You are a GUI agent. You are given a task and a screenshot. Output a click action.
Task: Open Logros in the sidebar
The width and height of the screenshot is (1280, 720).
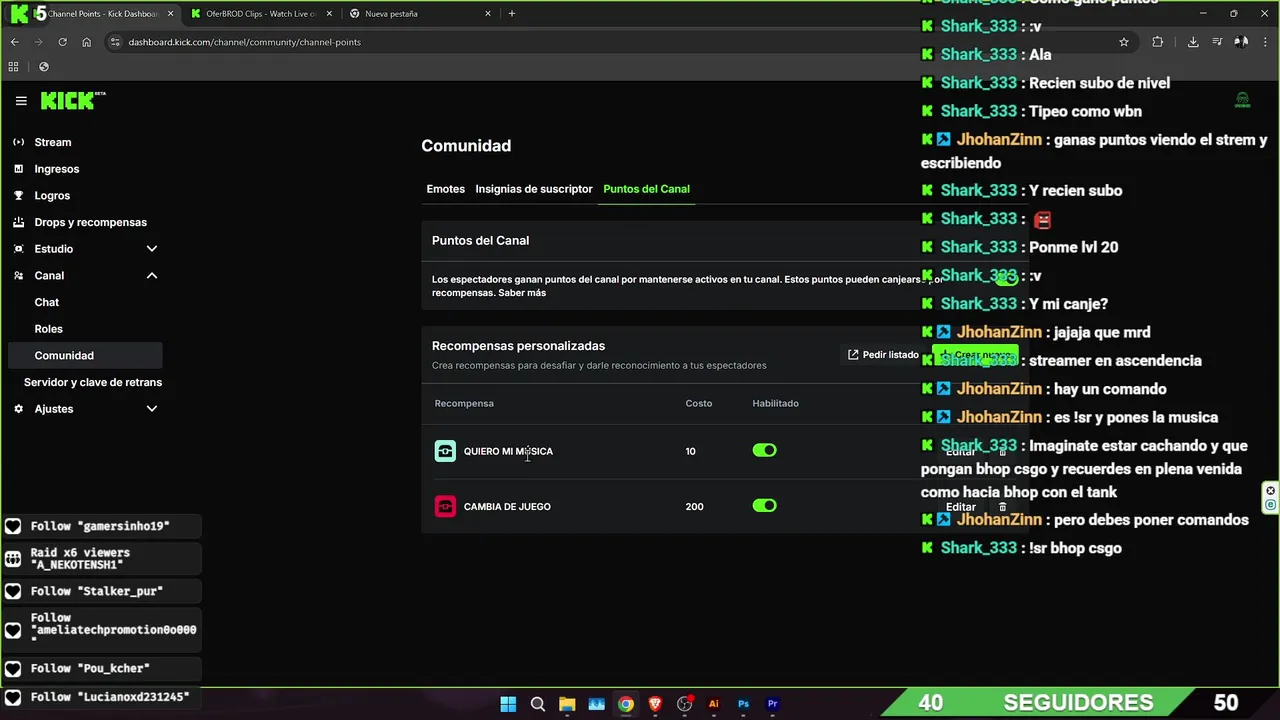[x=52, y=196]
